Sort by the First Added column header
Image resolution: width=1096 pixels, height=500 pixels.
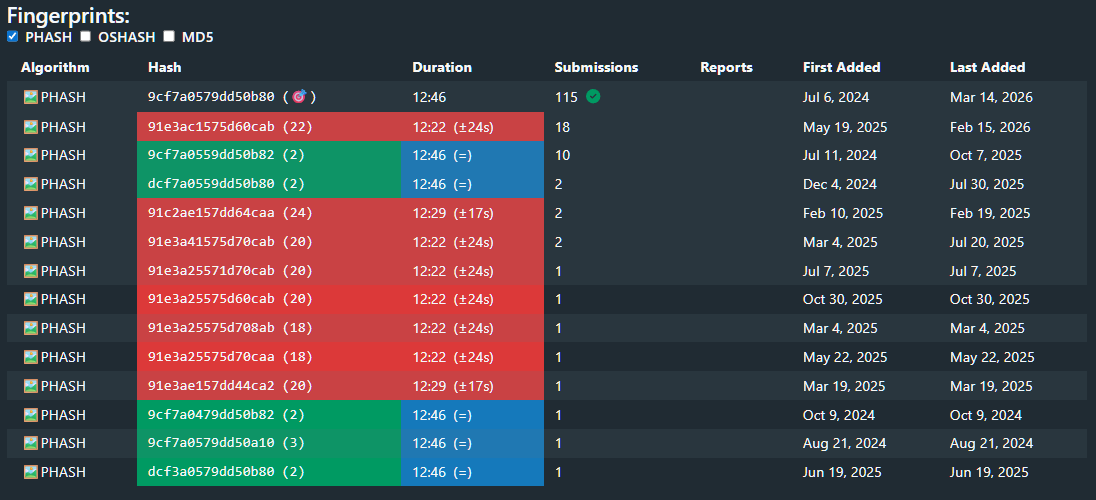(x=841, y=68)
